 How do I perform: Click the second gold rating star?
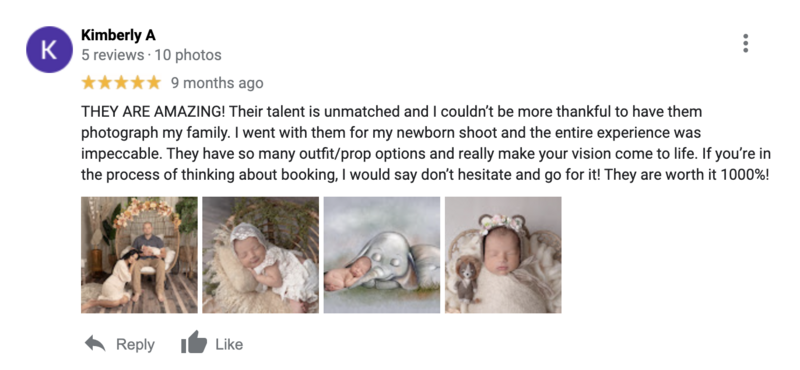click(x=105, y=83)
